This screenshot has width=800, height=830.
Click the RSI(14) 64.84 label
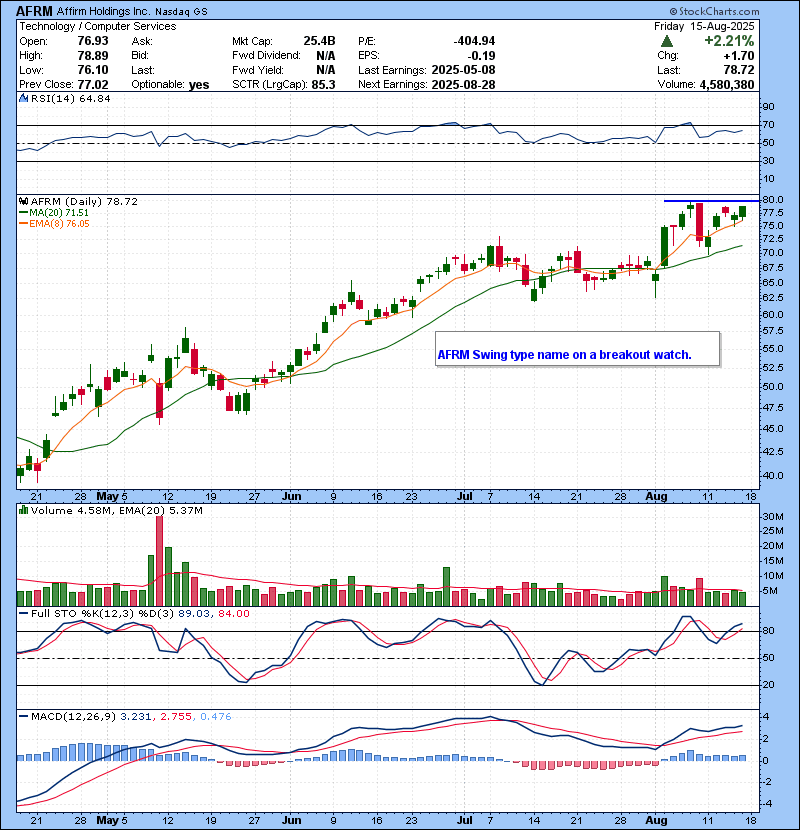[x=70, y=98]
